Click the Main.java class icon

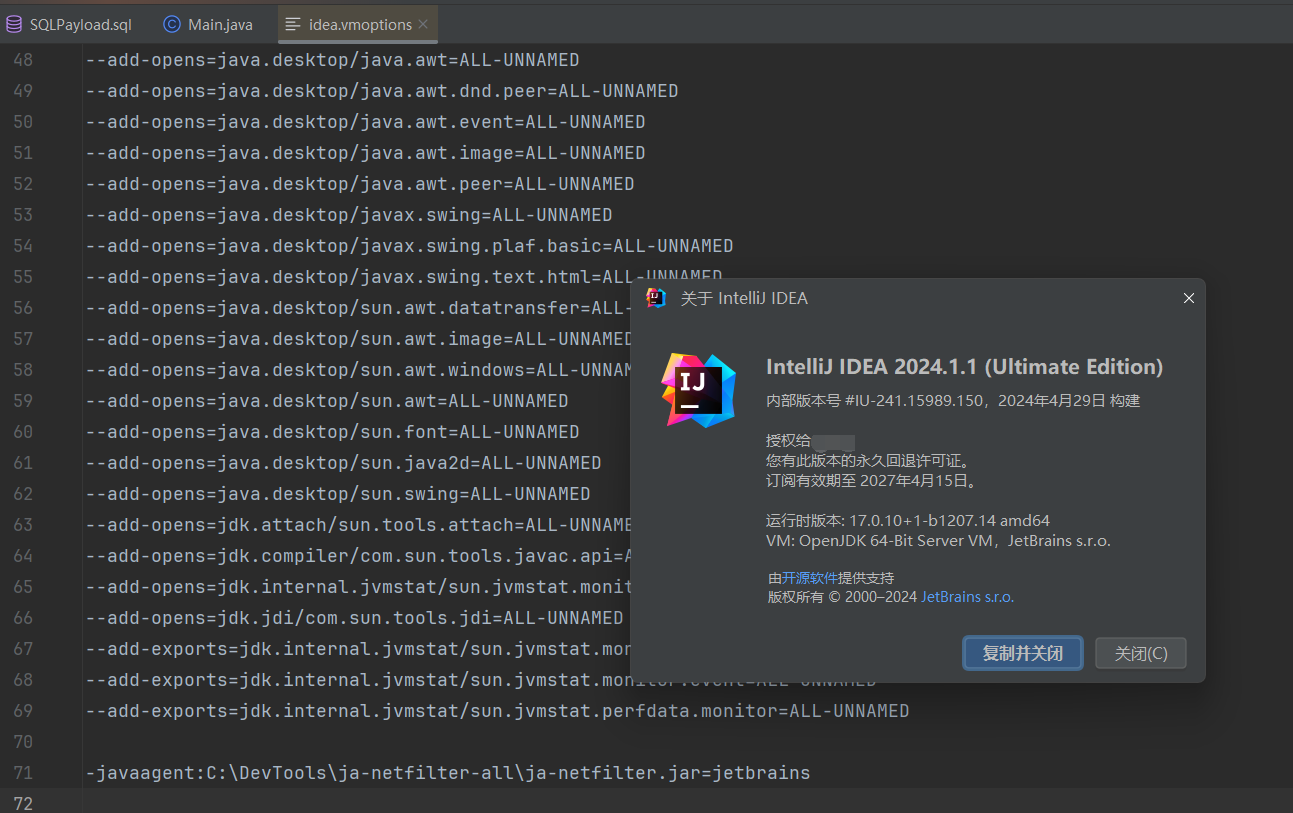[172, 24]
